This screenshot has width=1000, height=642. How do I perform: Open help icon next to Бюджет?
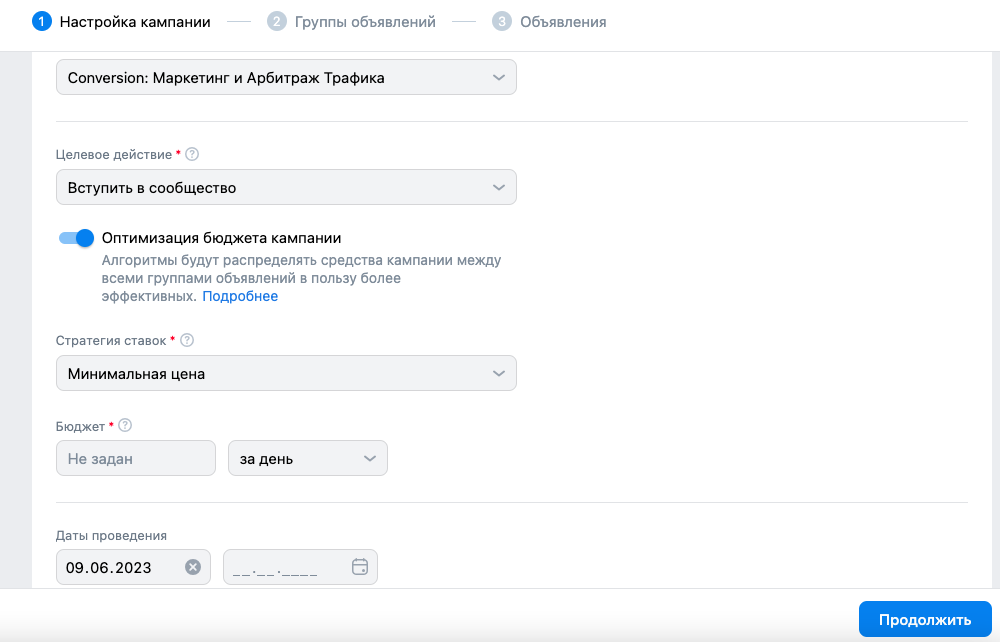125,425
